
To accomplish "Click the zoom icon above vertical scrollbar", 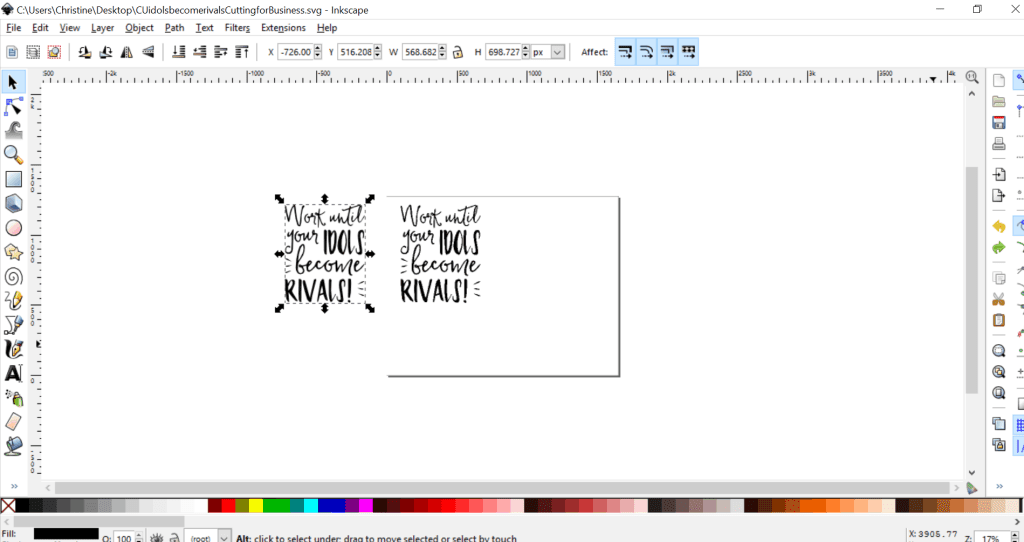I will click(972, 77).
